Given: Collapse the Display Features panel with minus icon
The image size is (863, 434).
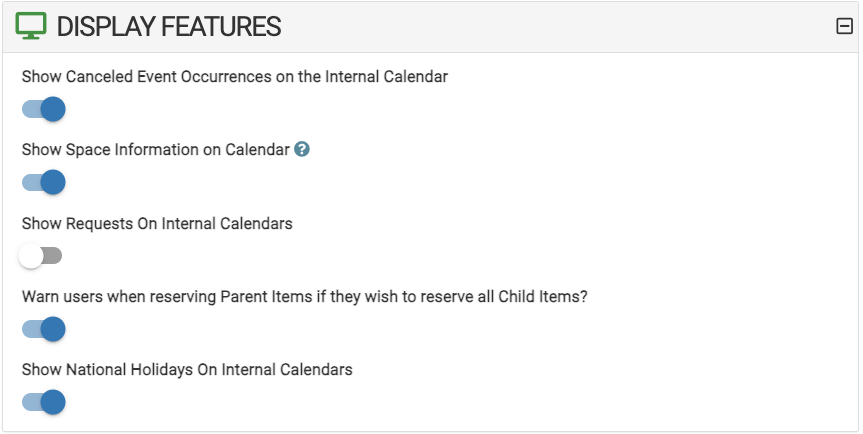Looking at the screenshot, I should [x=844, y=26].
